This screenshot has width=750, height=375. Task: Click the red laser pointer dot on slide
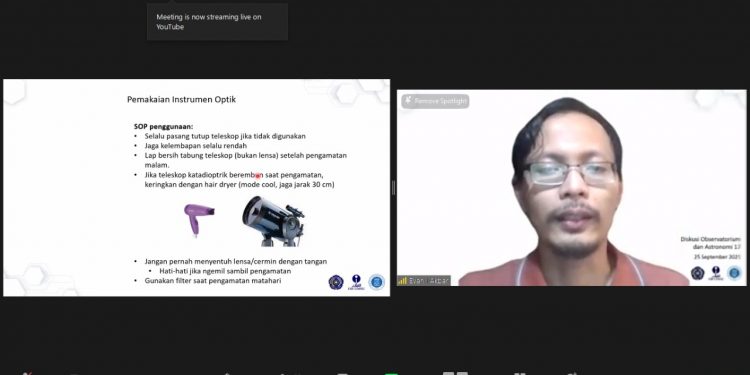[x=257, y=176]
